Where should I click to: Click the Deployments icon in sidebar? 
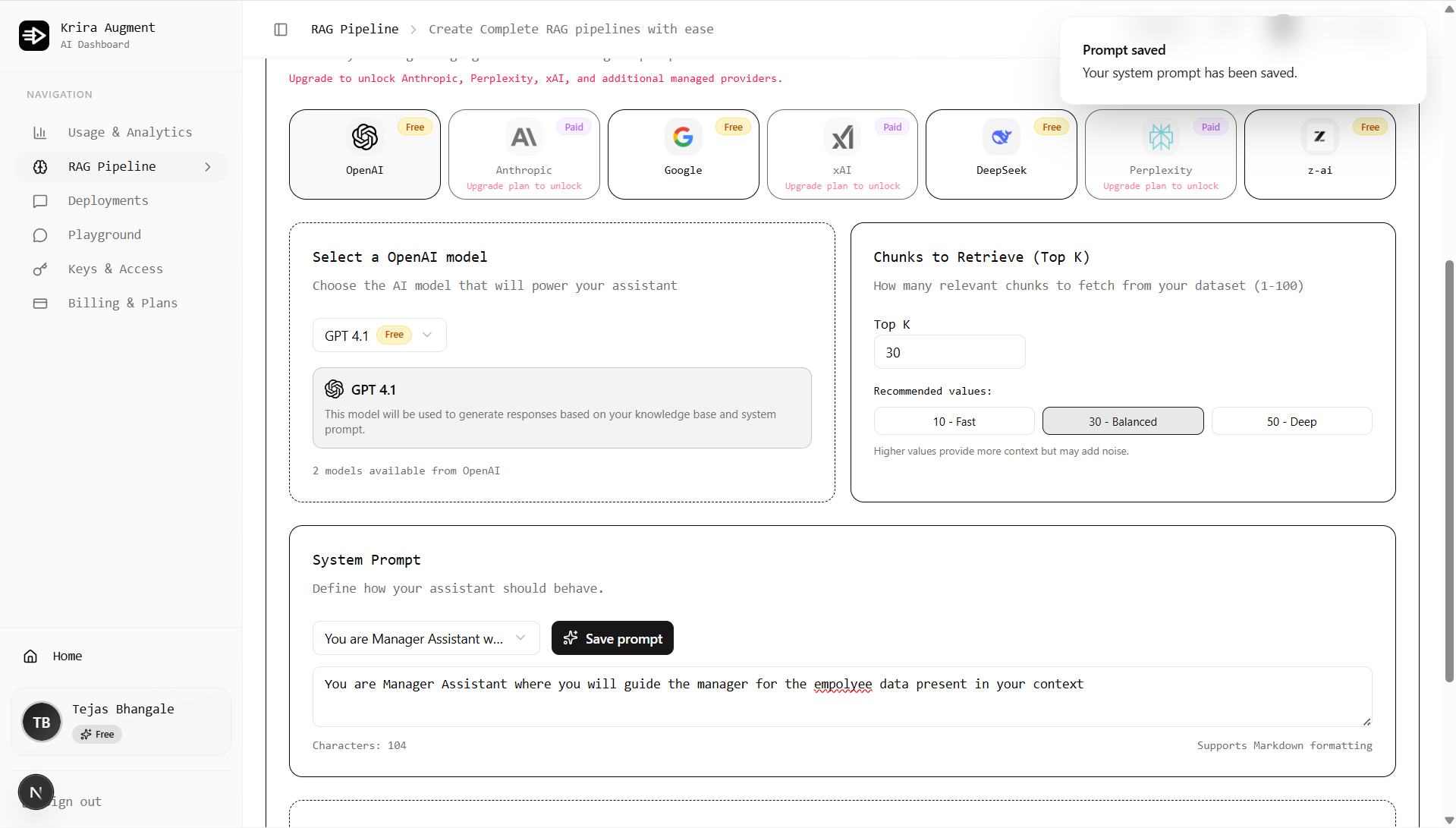coord(40,201)
